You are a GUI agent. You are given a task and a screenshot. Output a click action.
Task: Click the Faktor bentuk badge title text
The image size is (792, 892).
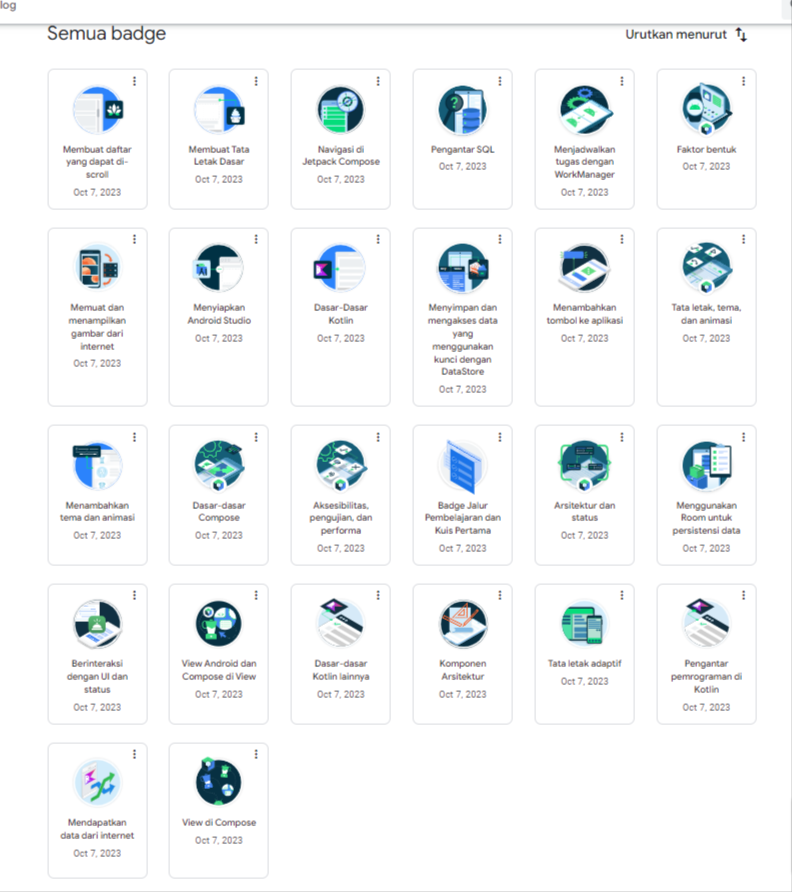707,150
